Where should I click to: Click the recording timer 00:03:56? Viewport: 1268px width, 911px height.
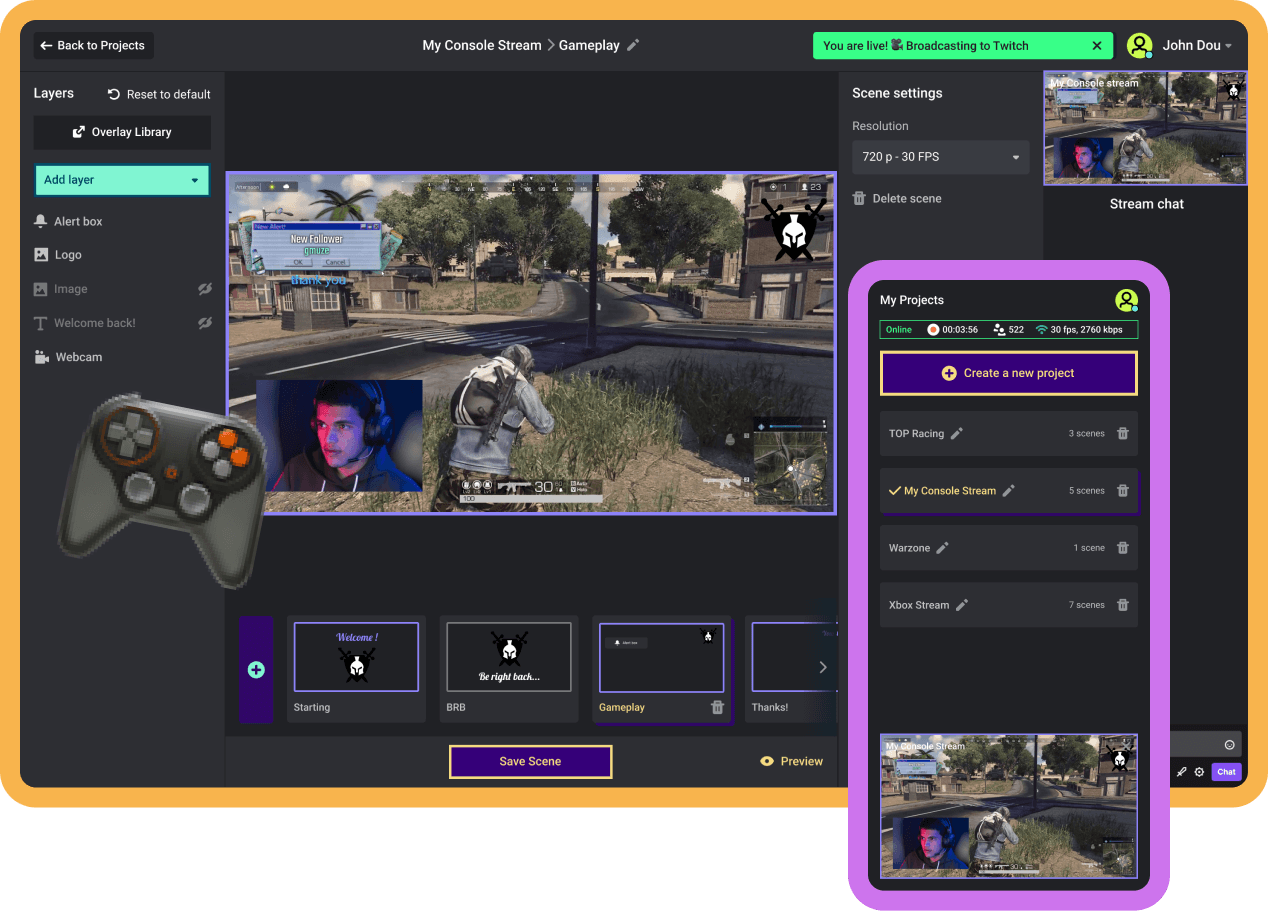[953, 330]
